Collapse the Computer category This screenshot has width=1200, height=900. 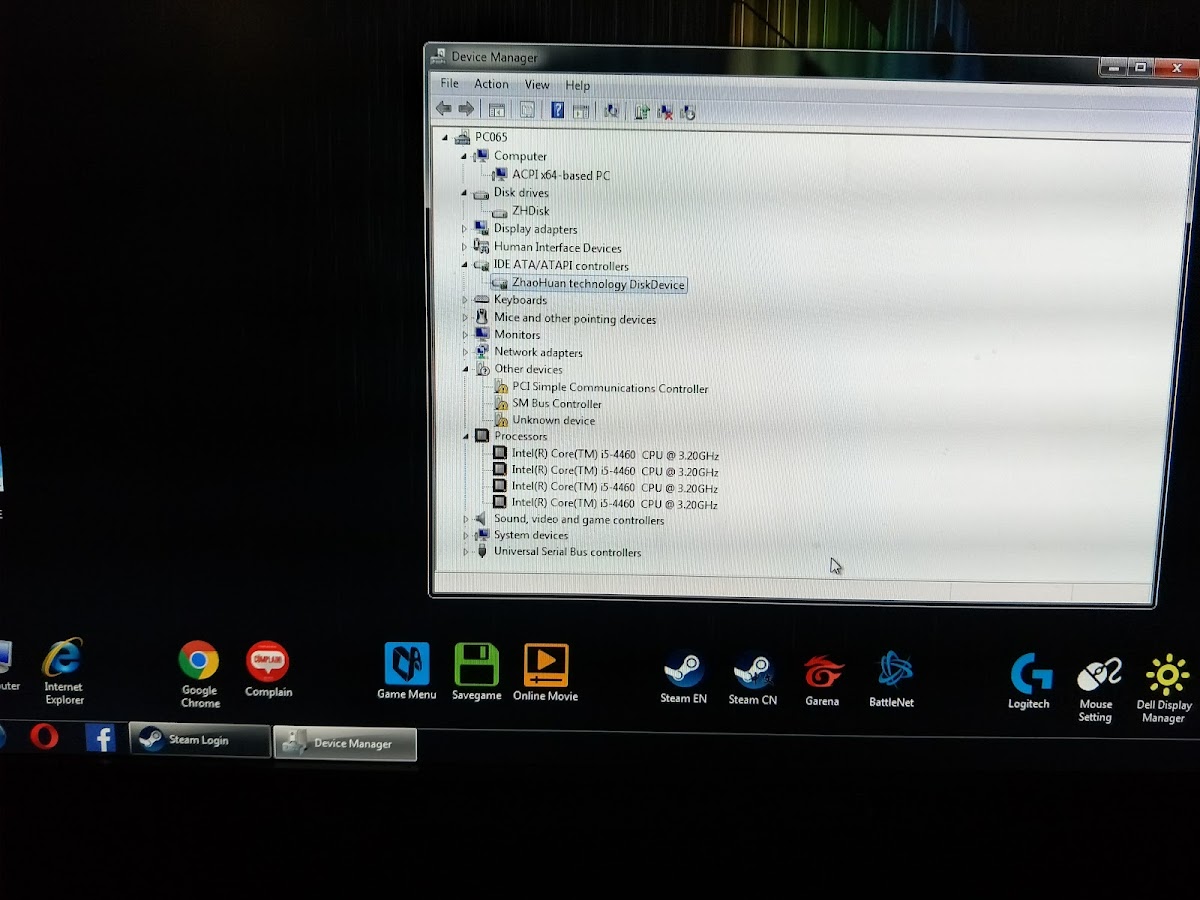tap(464, 156)
